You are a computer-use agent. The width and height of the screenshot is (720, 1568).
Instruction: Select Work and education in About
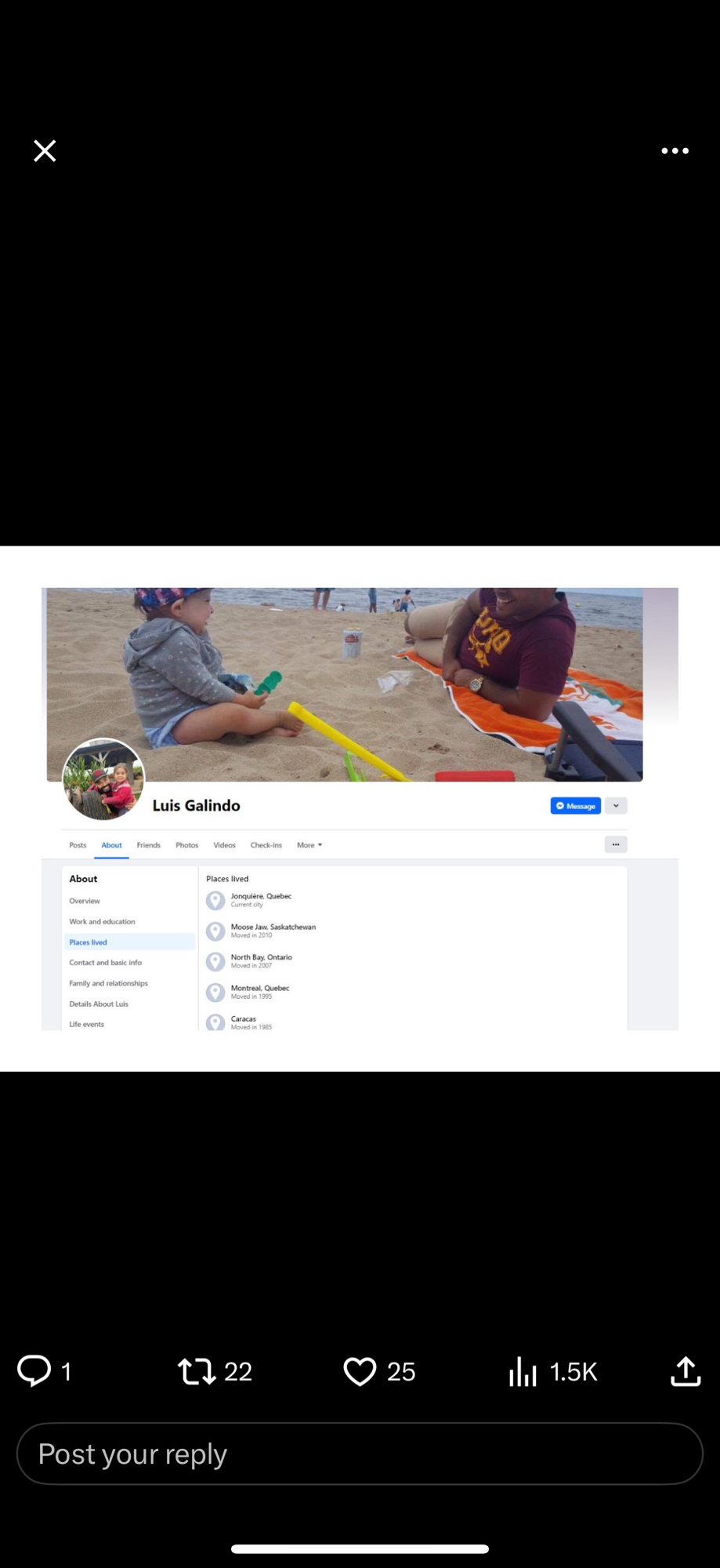tap(102, 921)
